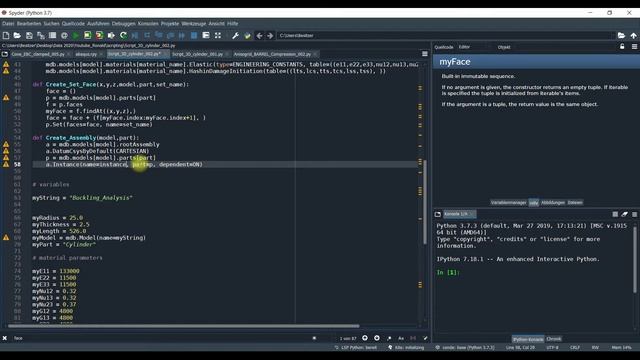Click the LSP Python status bar entry

pyautogui.click(x=356, y=348)
